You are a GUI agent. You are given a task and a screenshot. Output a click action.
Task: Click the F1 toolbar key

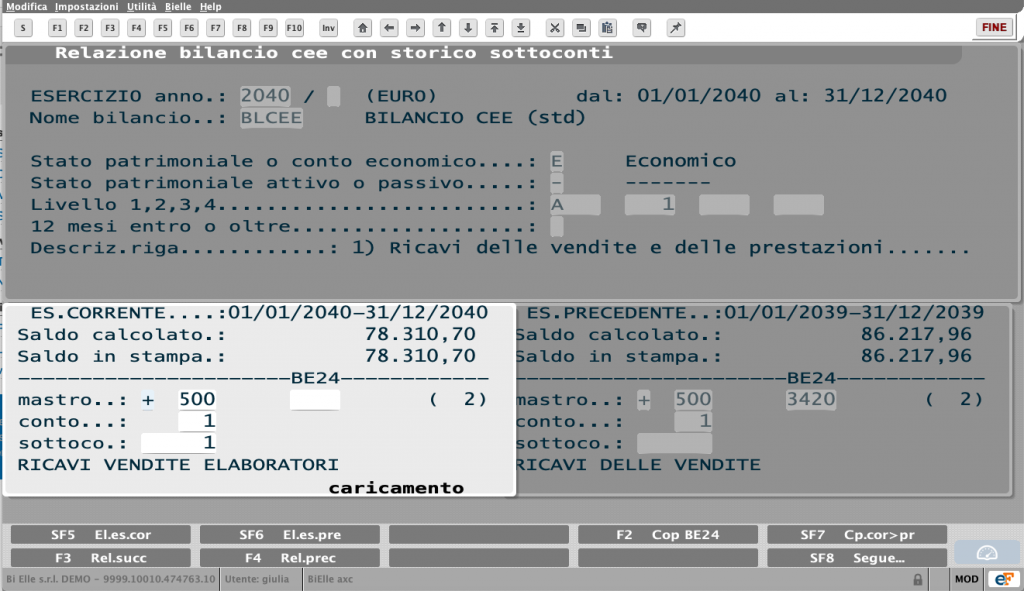pos(57,28)
